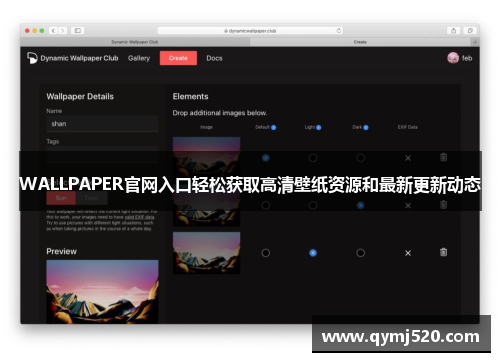
Task: Select Dark radio for second image
Action: [x=360, y=205]
